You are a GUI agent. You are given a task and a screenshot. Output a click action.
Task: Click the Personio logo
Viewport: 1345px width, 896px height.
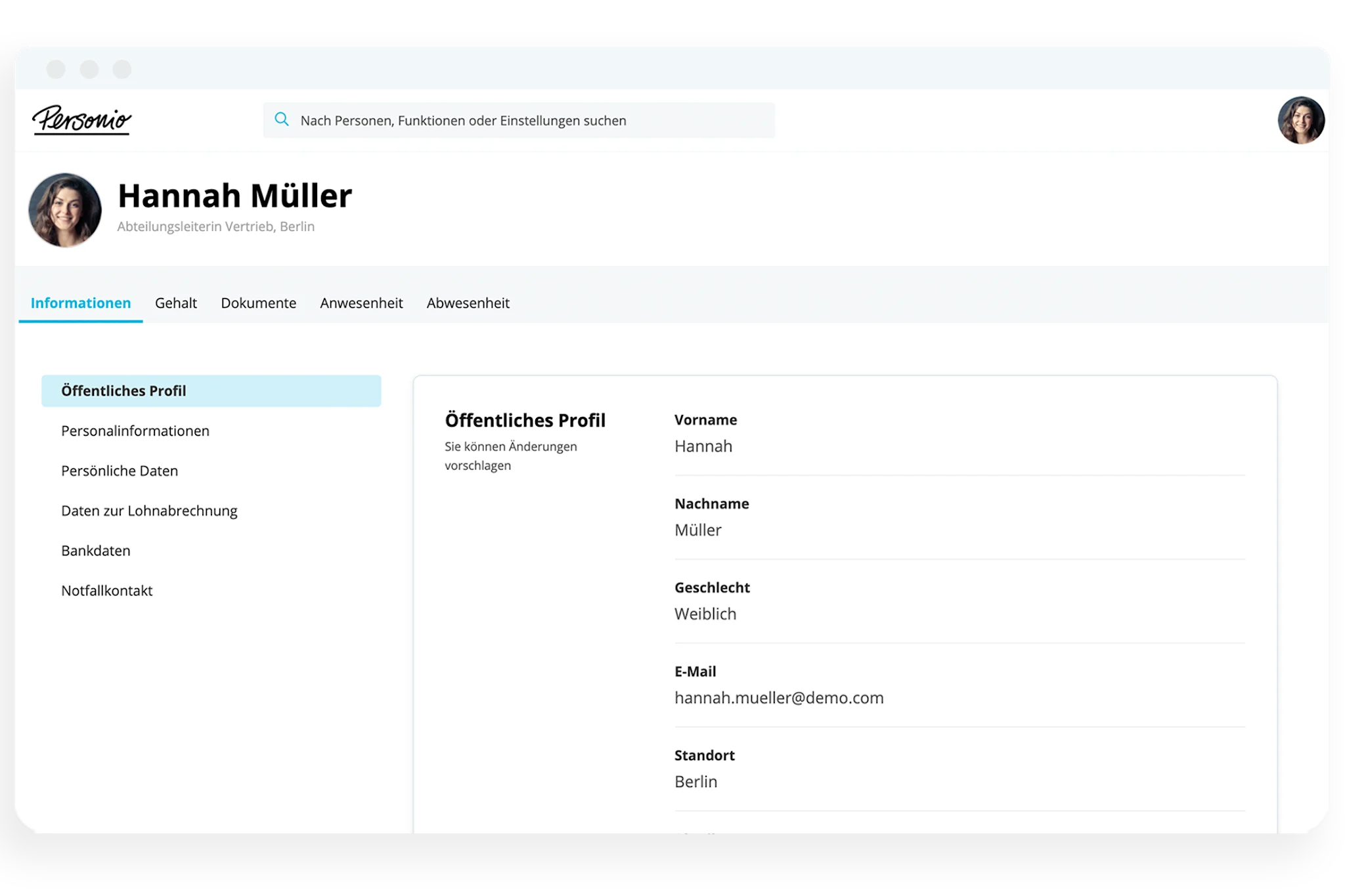click(x=82, y=120)
